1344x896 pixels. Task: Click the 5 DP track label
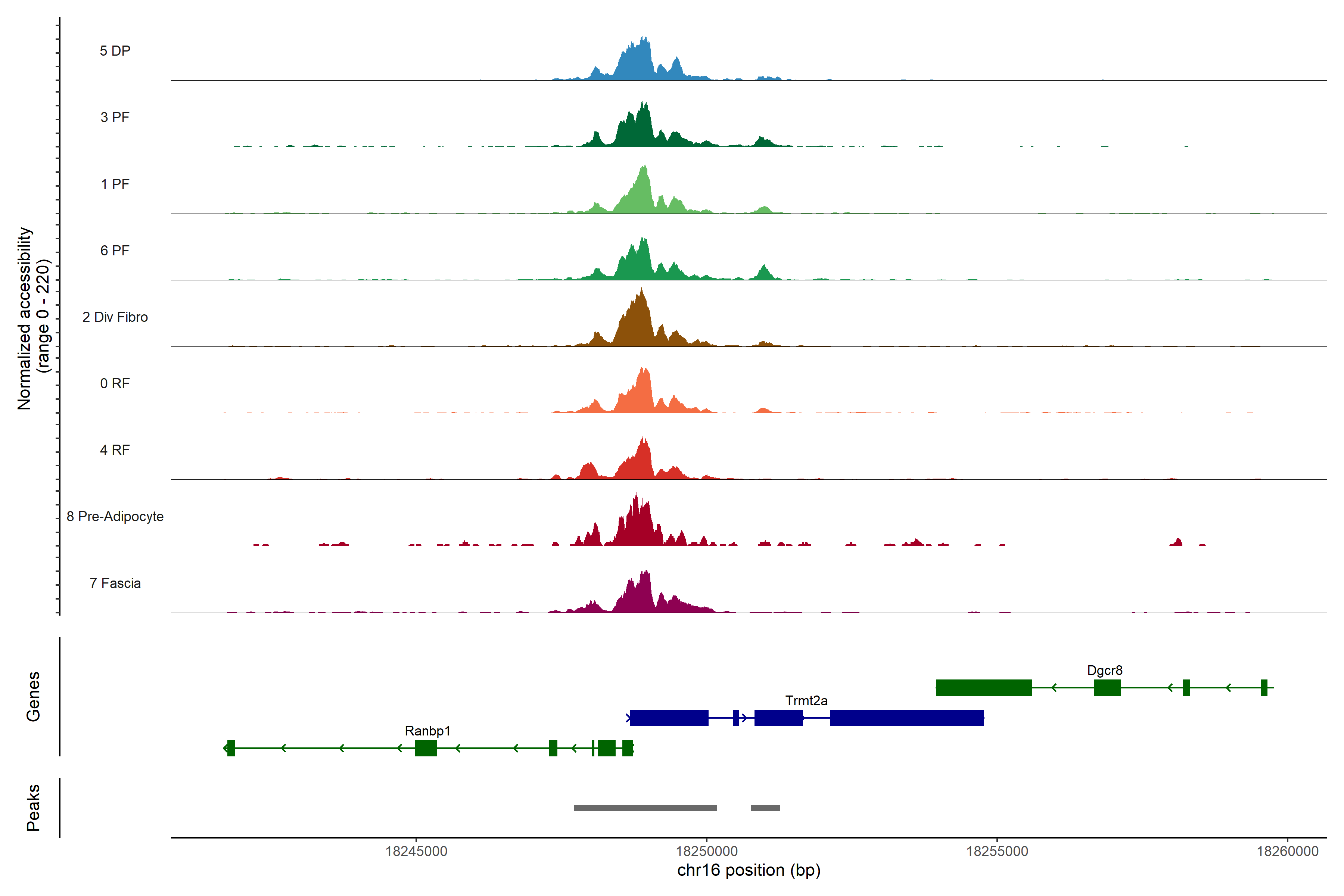(x=115, y=51)
